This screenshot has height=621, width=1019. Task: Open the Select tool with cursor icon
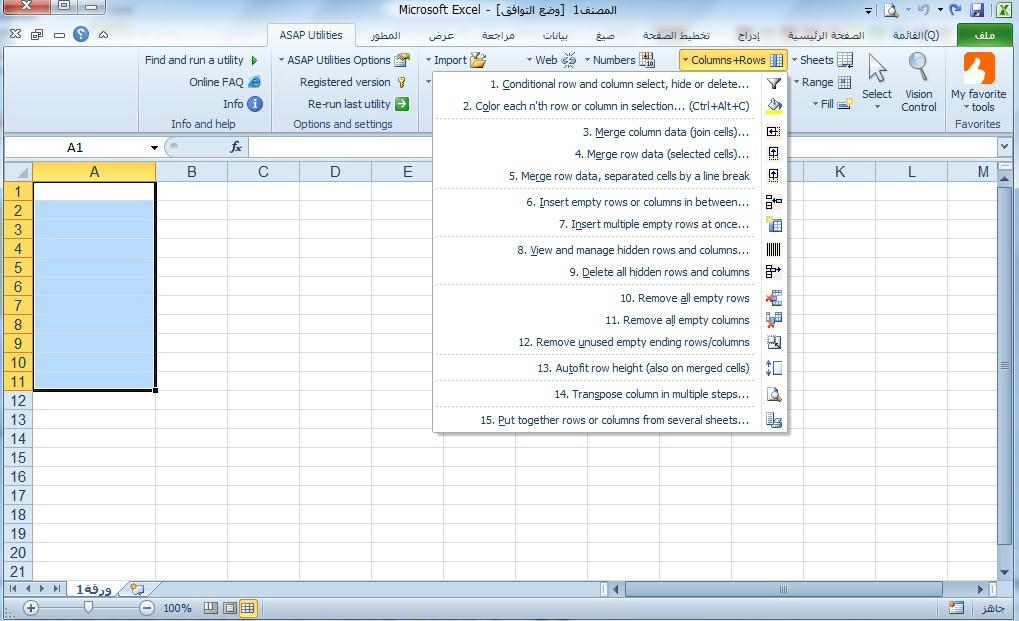[x=877, y=82]
